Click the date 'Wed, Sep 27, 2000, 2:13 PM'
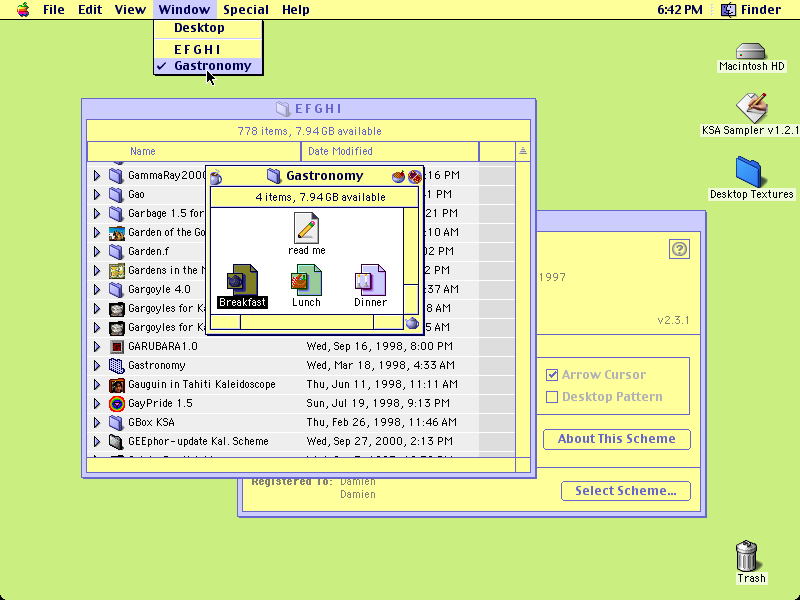The height and width of the screenshot is (600, 800). pos(379,441)
